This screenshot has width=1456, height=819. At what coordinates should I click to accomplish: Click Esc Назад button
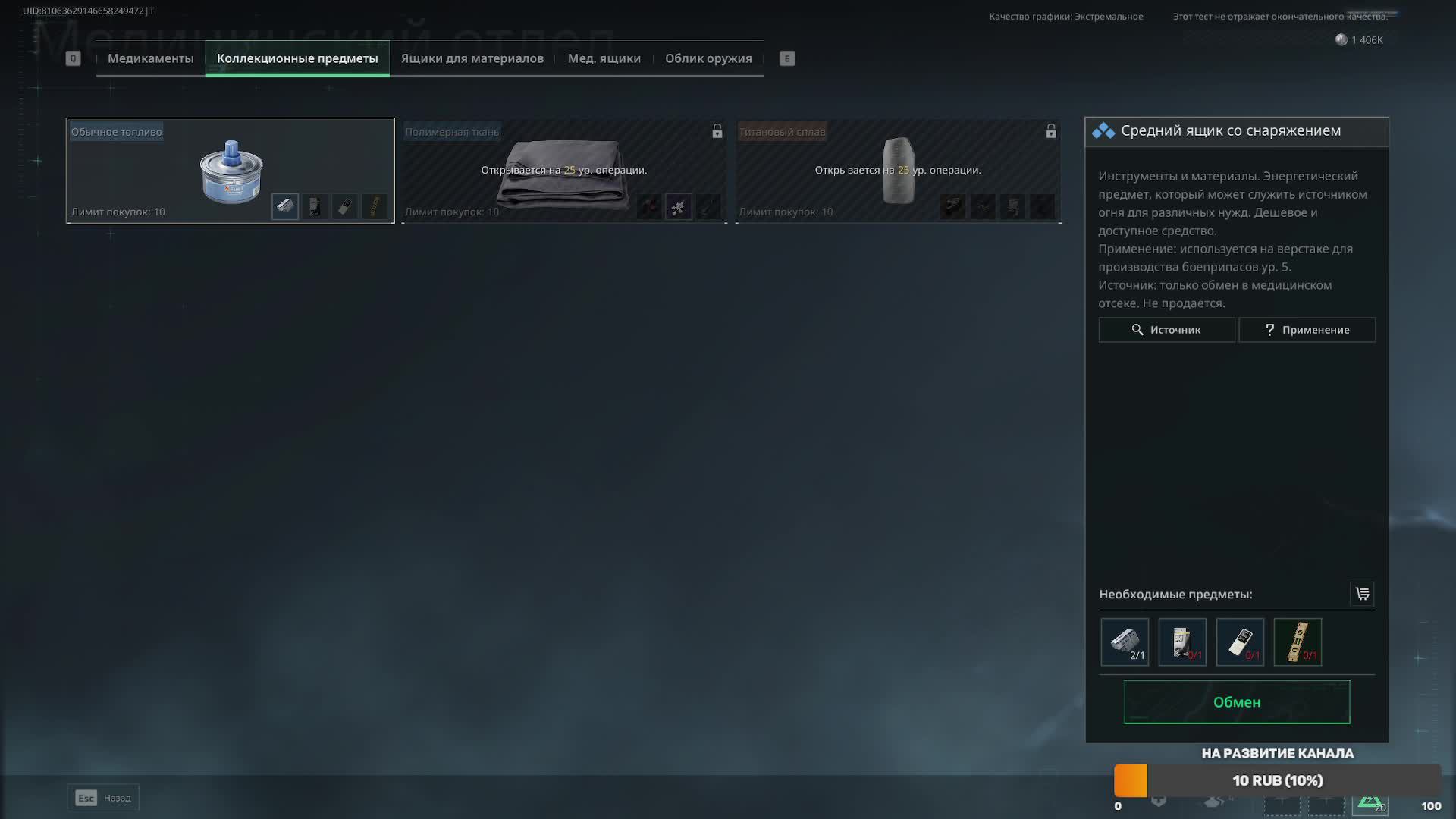[103, 798]
